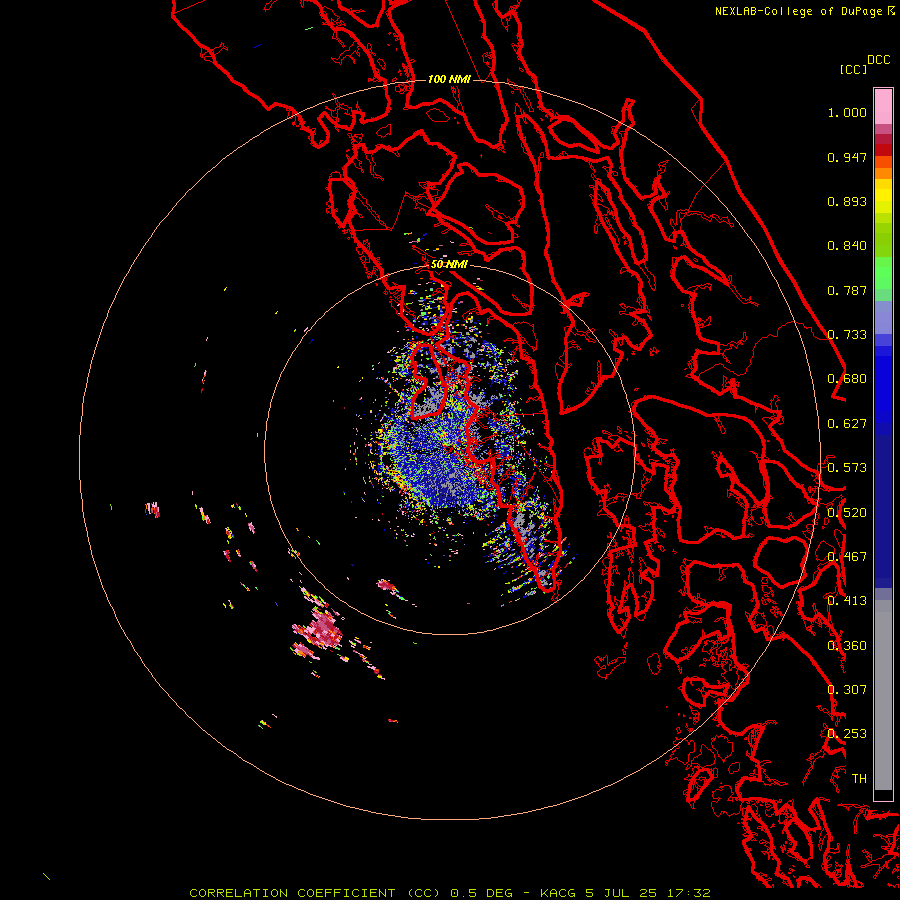900x900 pixels.
Task: Select the 0.573 scale value
Action: 847,468
